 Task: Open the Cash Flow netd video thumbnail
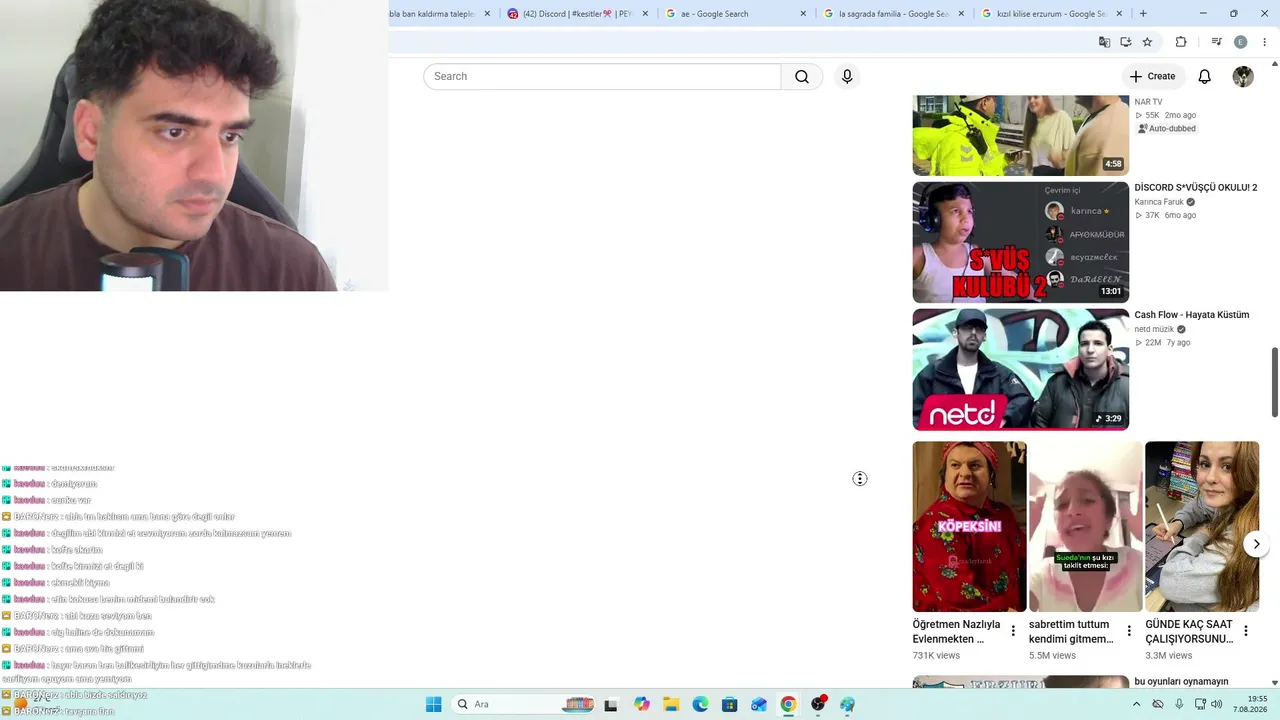1021,369
